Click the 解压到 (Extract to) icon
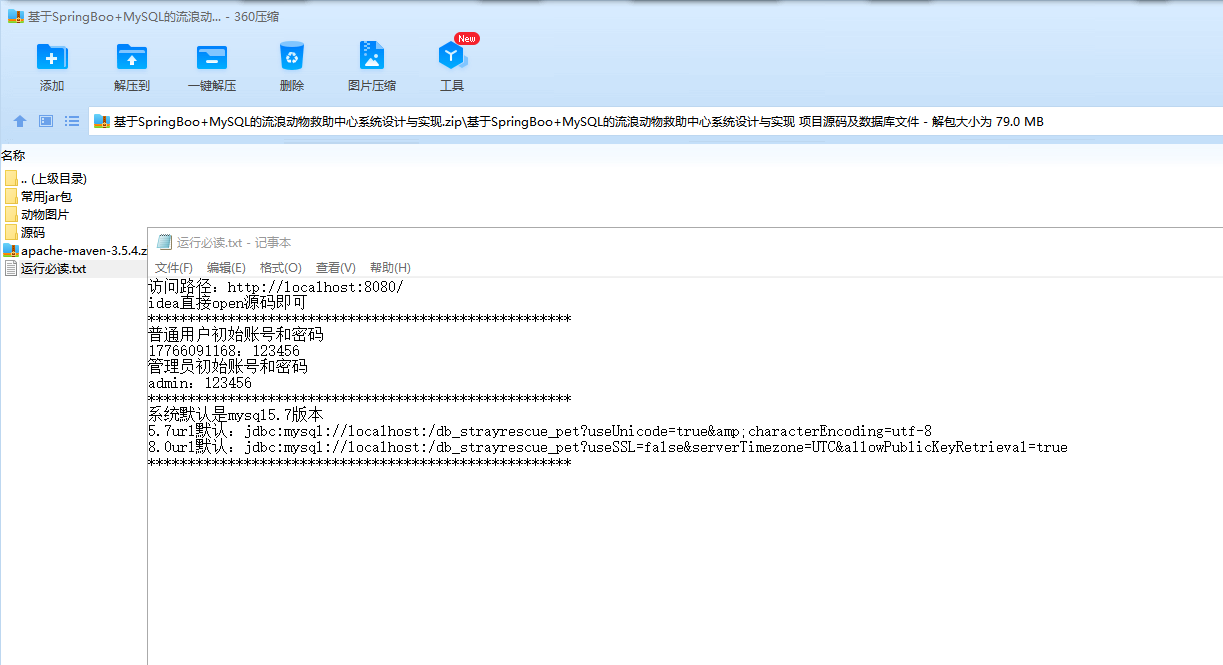The image size is (1223, 665). 132,57
